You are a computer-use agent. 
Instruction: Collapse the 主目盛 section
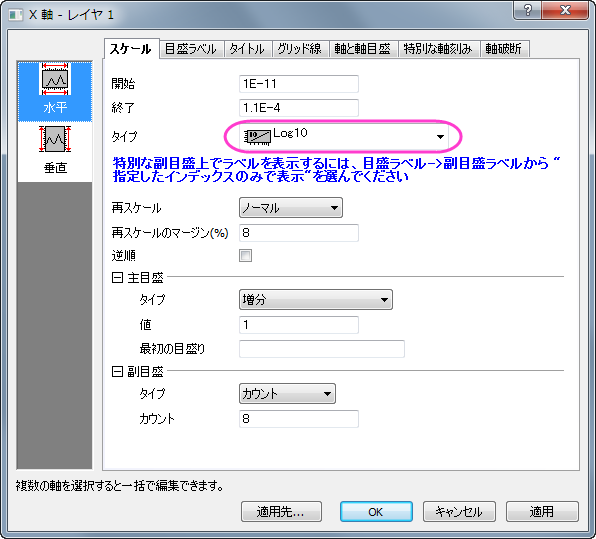pos(117,277)
